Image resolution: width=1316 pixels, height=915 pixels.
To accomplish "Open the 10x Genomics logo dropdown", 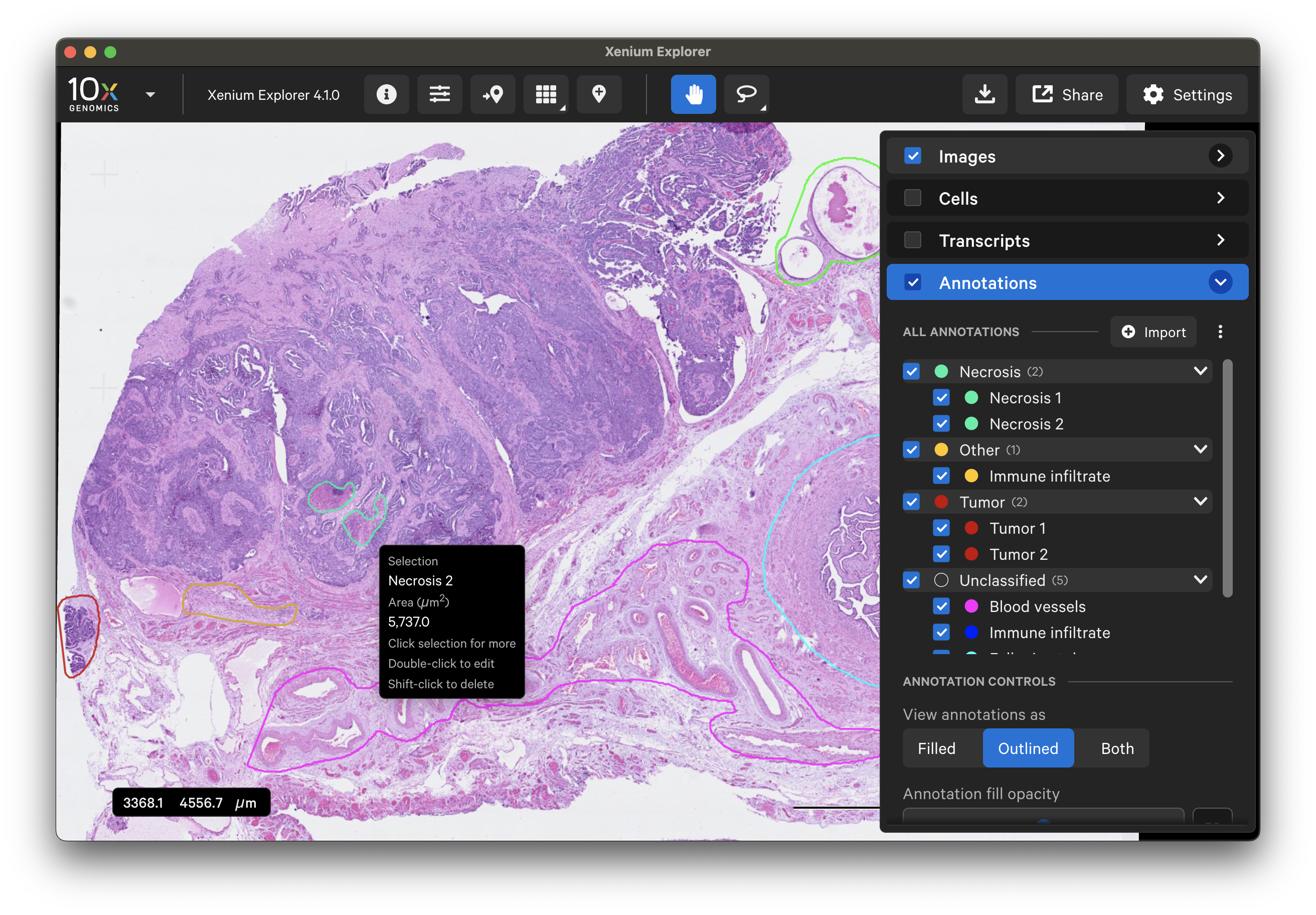I will click(150, 95).
